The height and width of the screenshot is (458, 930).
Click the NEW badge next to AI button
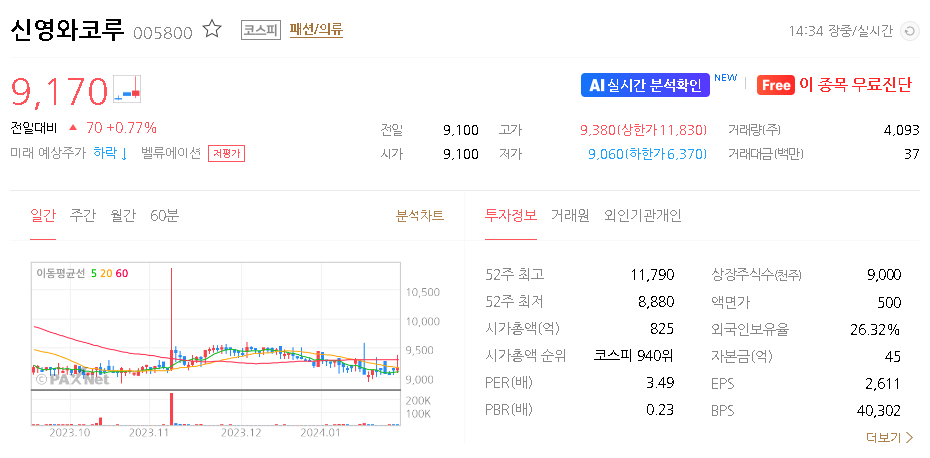(725, 77)
